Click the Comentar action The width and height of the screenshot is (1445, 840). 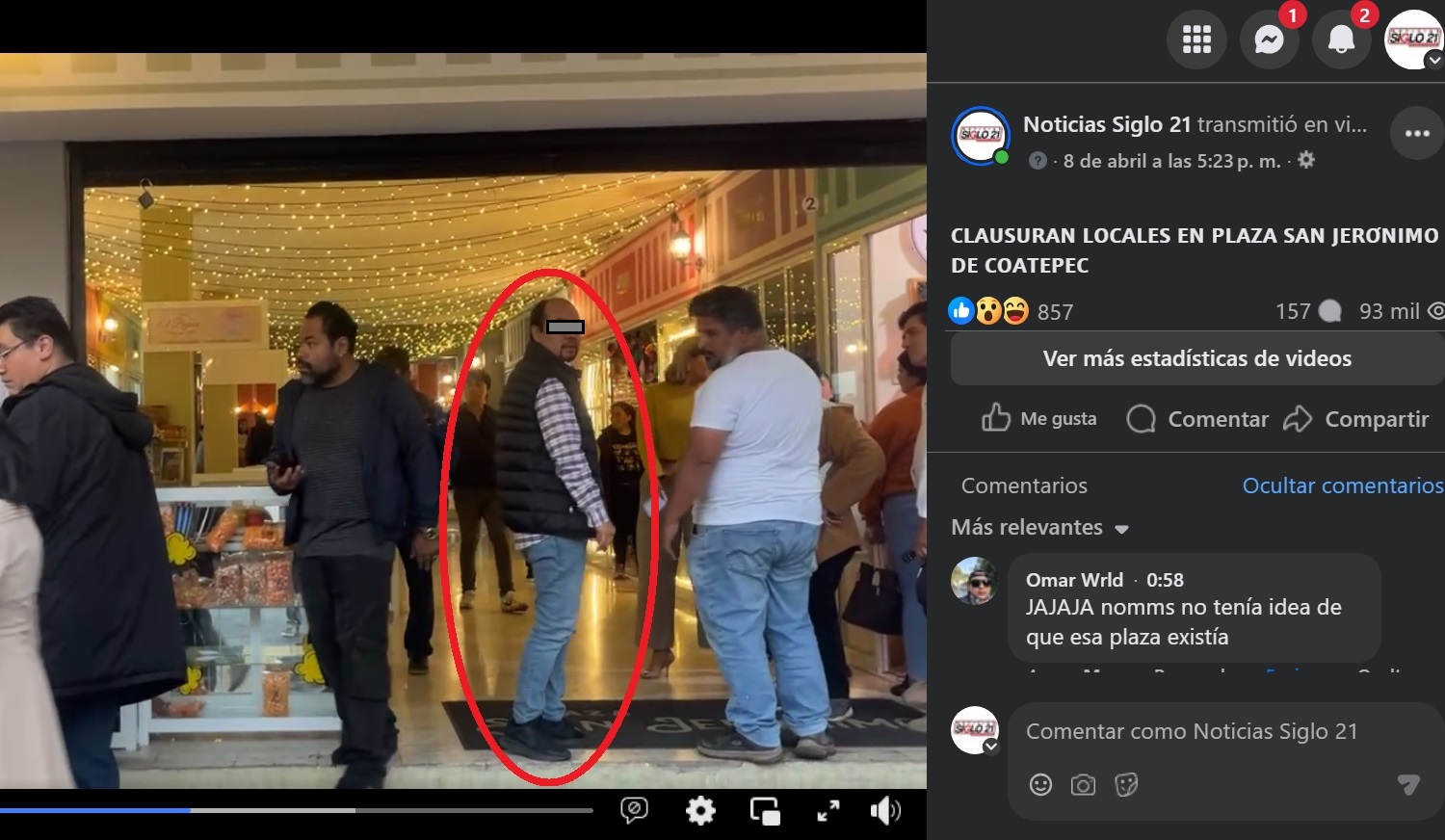click(x=1197, y=419)
